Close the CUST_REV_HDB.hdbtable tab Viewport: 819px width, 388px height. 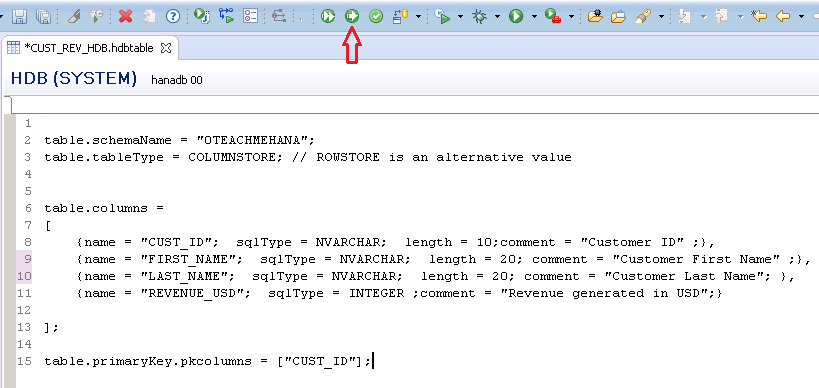tap(166, 48)
